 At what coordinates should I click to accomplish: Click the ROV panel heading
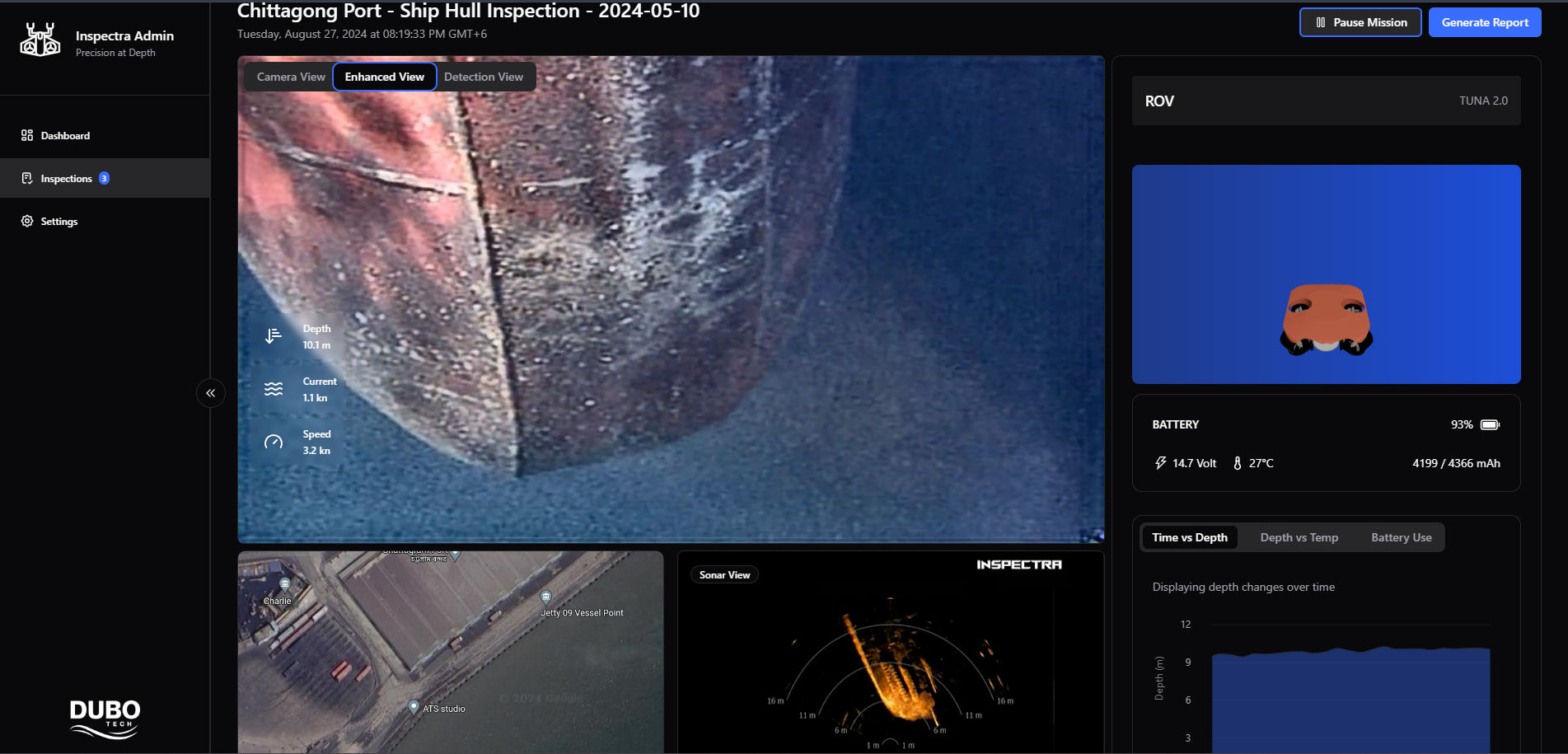pyautogui.click(x=1159, y=101)
